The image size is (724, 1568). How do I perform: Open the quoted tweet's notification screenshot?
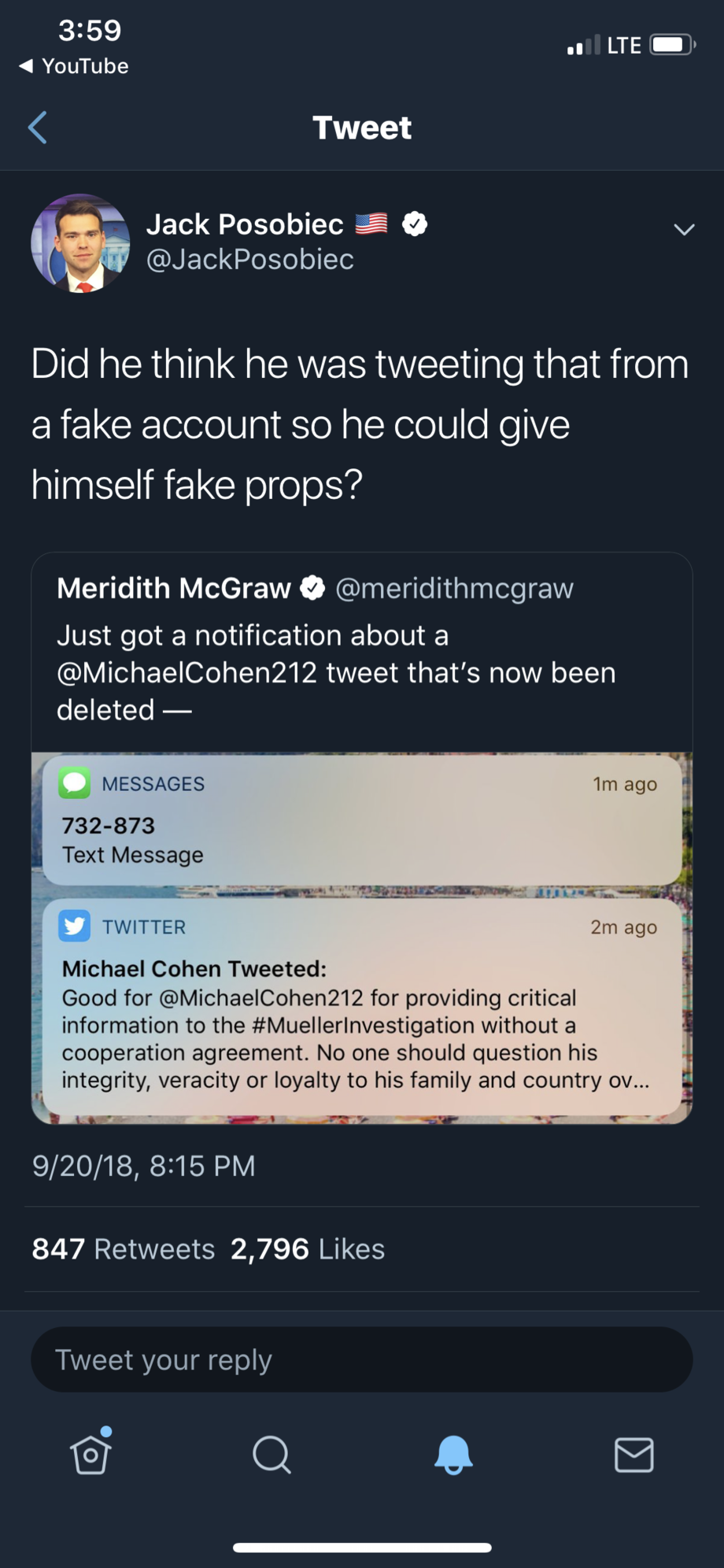361,937
